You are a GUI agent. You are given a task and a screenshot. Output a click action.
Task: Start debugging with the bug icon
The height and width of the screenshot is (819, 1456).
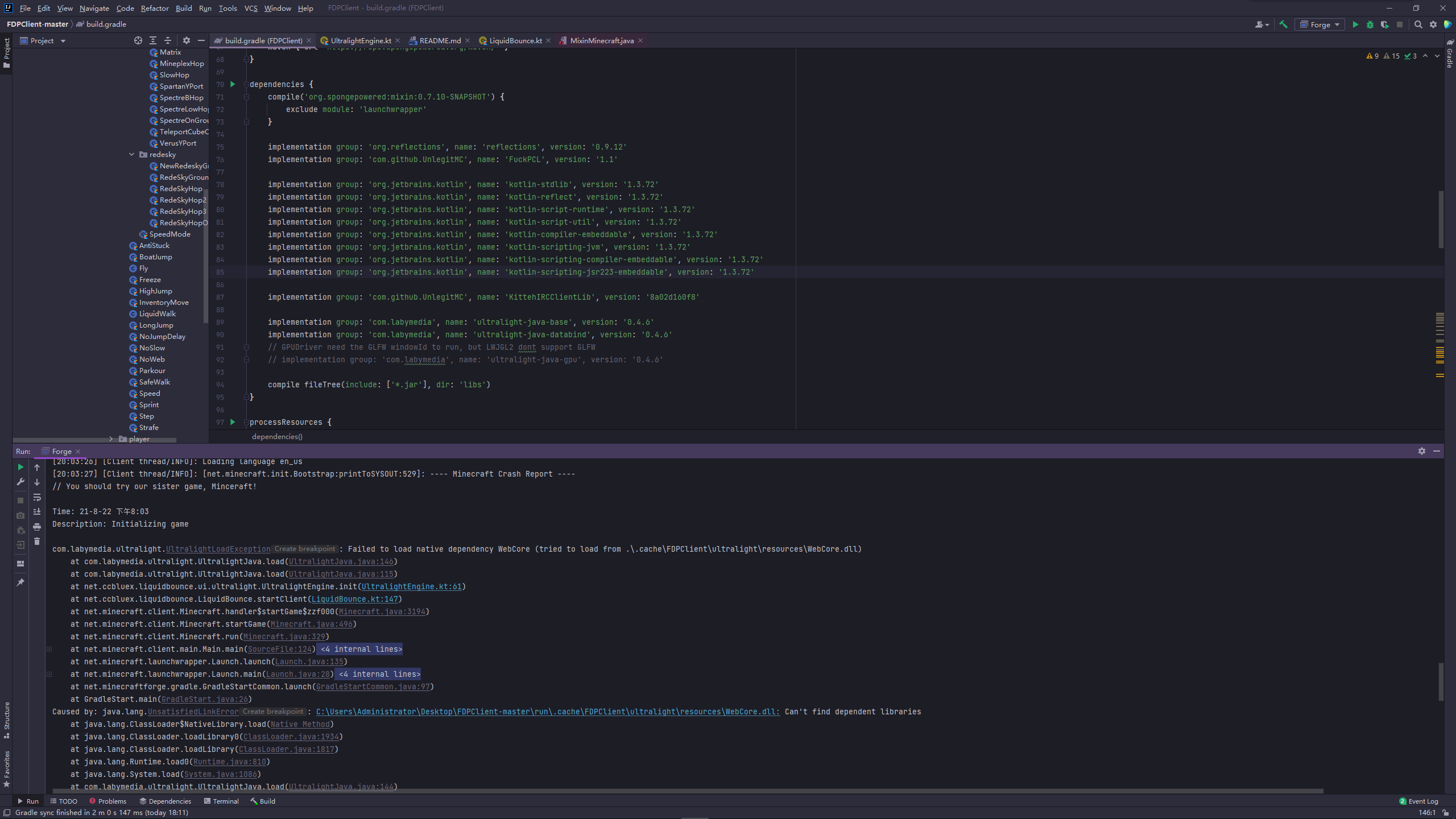1370,24
